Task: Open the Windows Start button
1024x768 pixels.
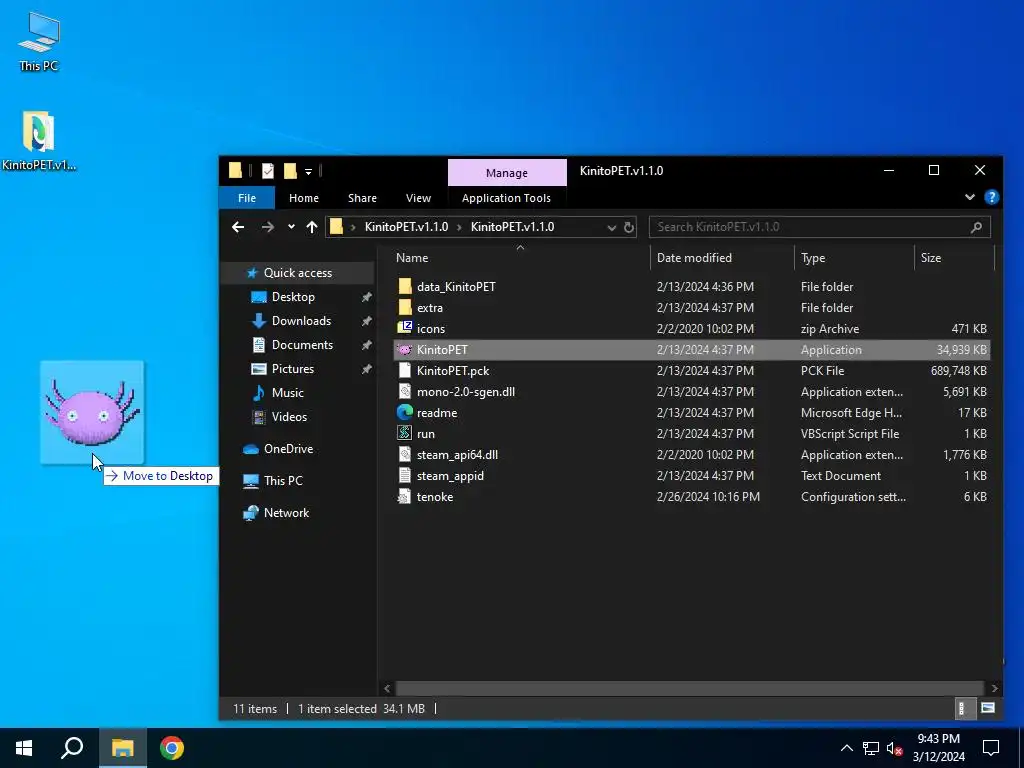Action: (x=24, y=748)
